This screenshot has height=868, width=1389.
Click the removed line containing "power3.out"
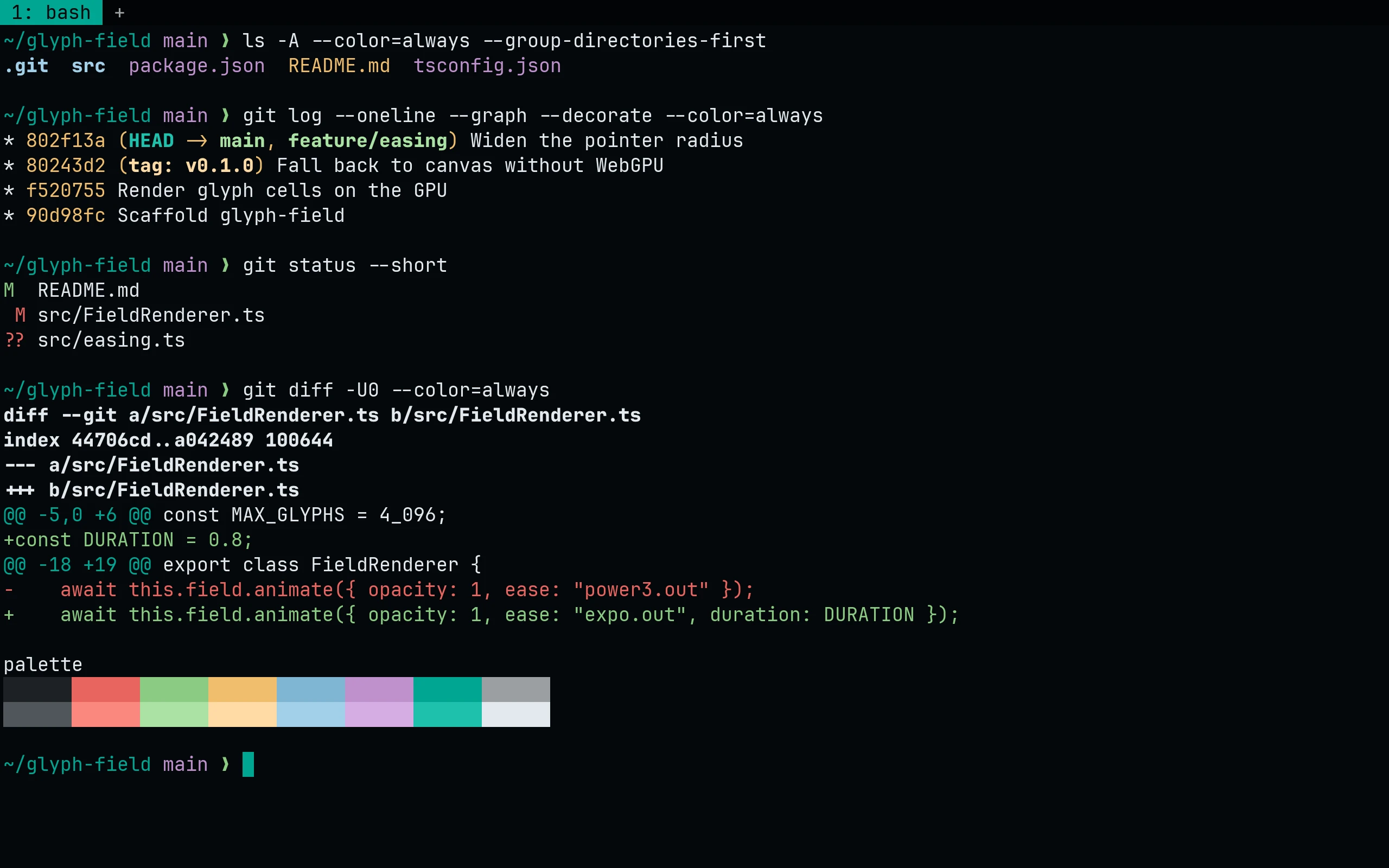[378, 590]
